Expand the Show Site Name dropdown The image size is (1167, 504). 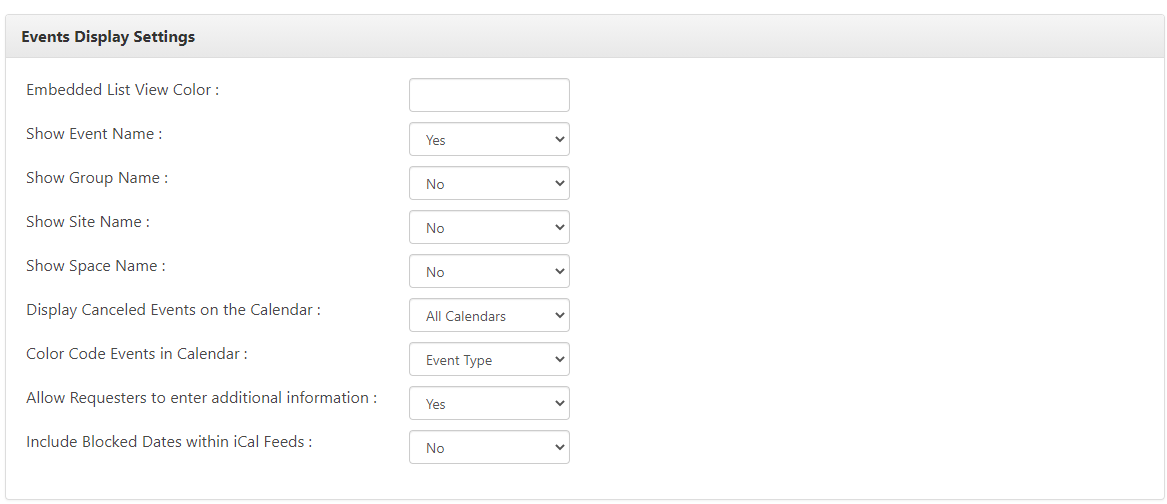(489, 227)
